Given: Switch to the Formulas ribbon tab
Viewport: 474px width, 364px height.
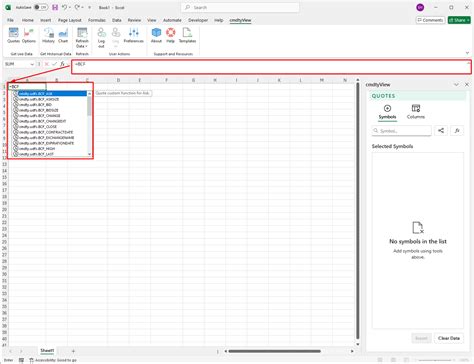Looking at the screenshot, I should coord(97,20).
